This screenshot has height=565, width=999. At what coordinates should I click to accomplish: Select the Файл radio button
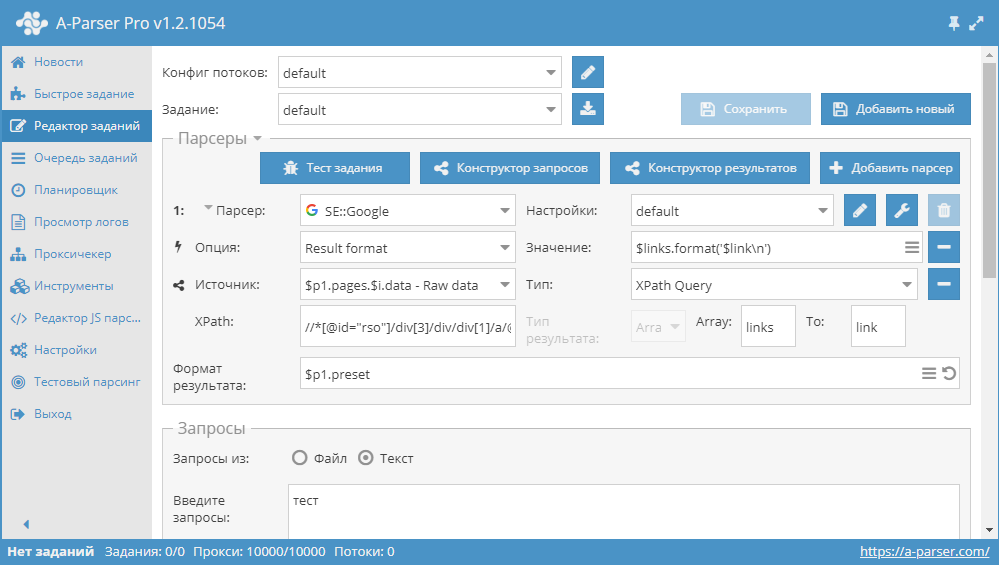(299, 458)
